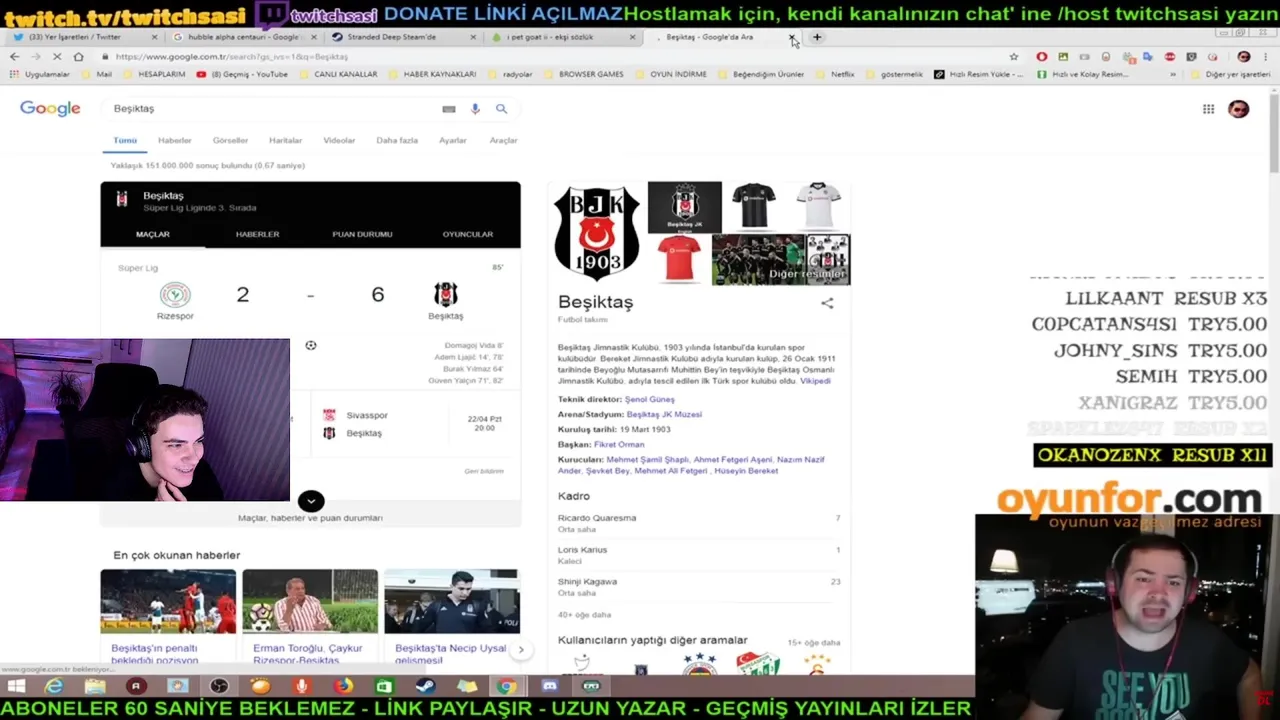
Task: Open 'Daha fazla' search options menu
Action: (397, 140)
